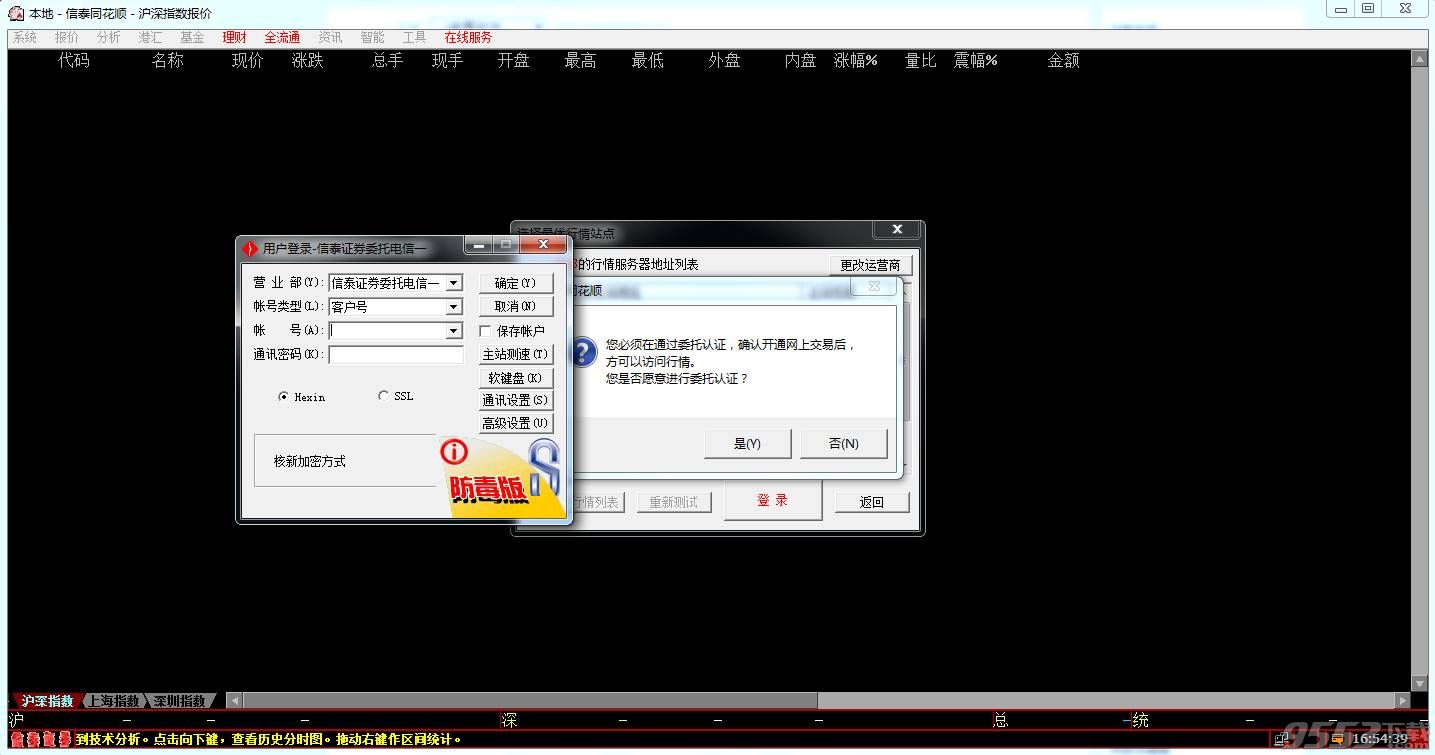Sort by the 代码 column header
Viewport: 1435px width, 755px height.
click(74, 61)
